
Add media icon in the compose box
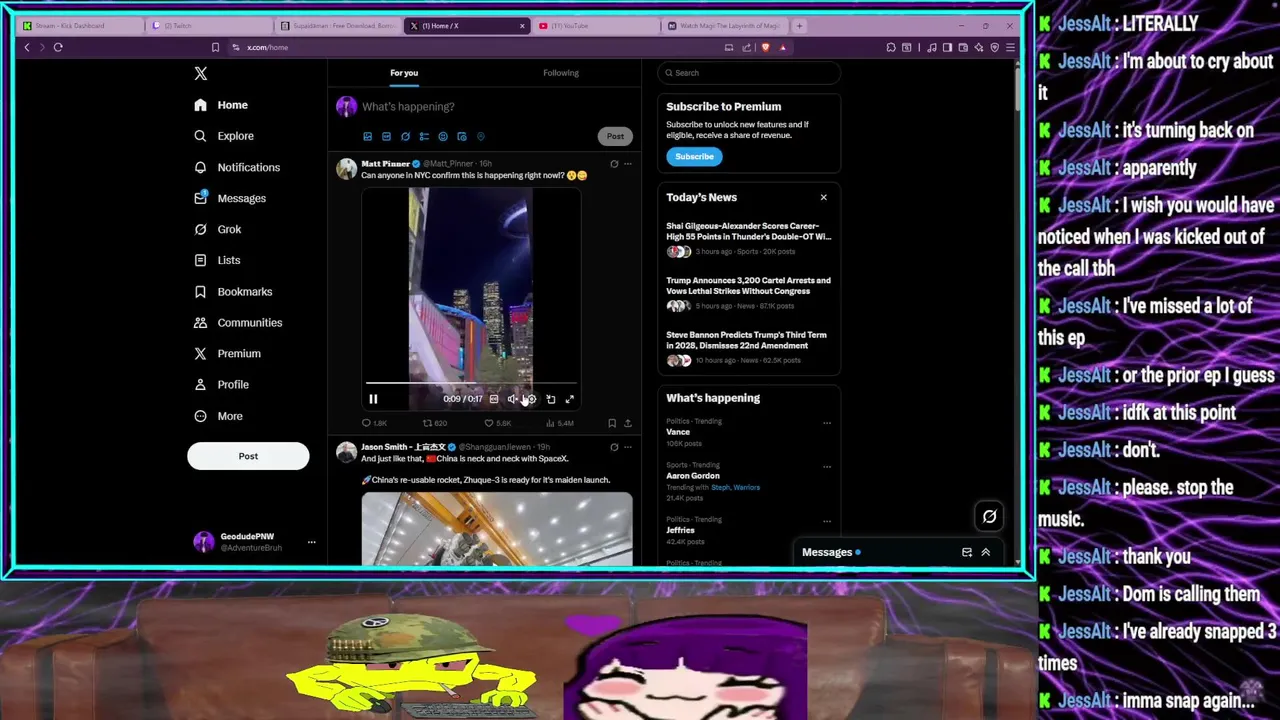367,136
